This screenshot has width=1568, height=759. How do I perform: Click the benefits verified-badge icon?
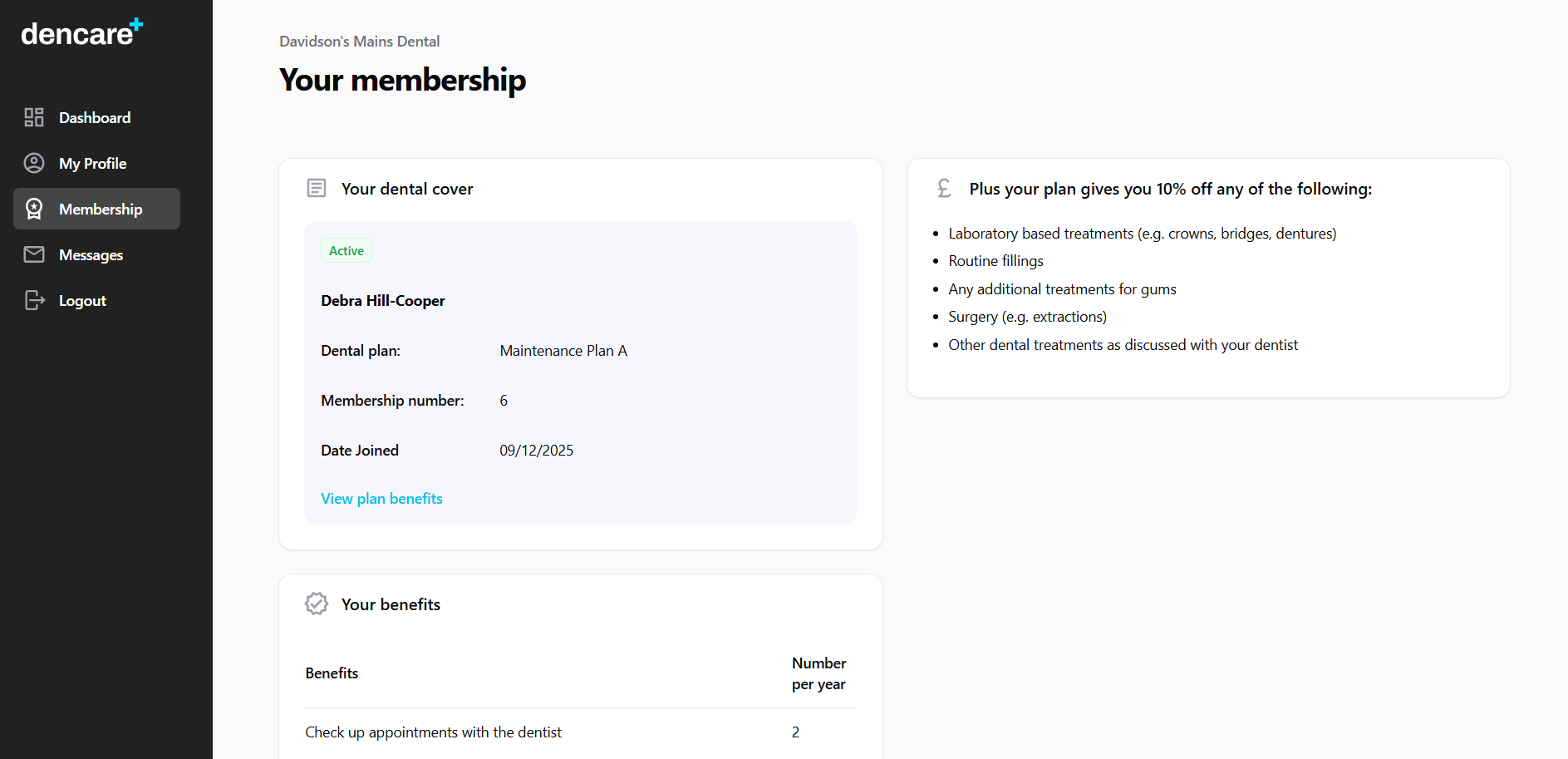pos(317,604)
